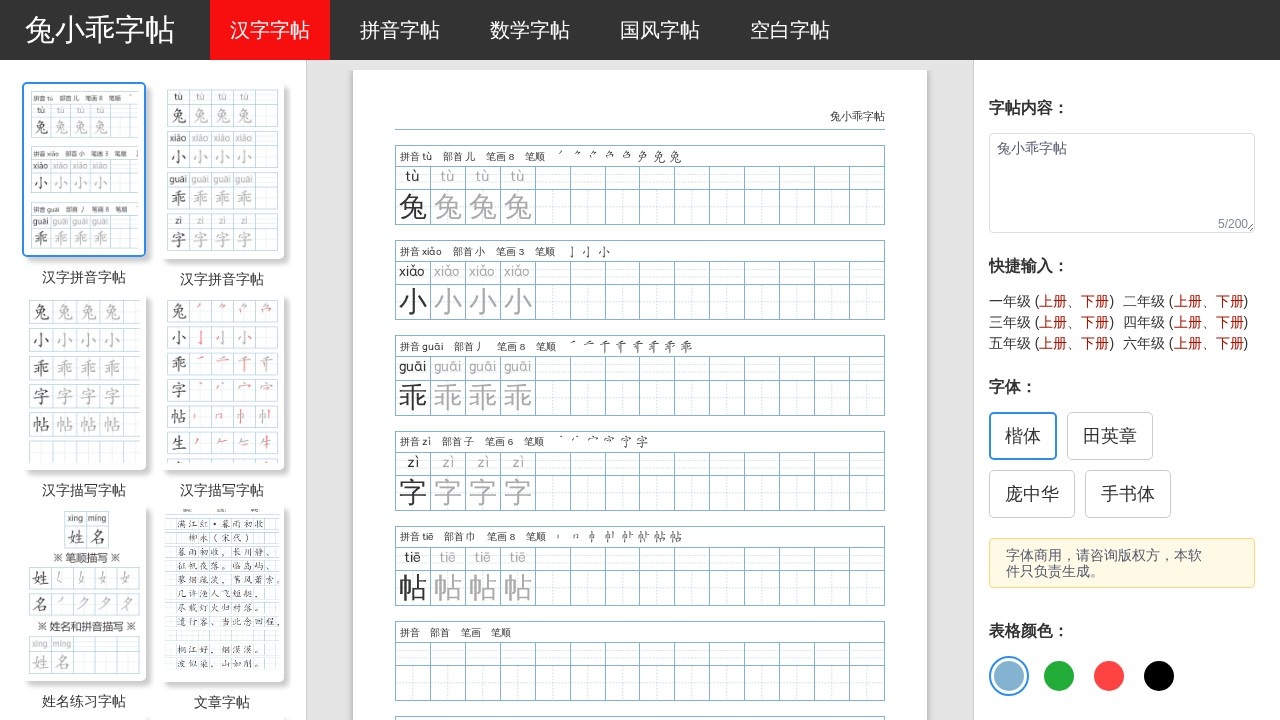Select the 田英章 font style
Viewport: 1280px width, 720px height.
pos(1109,435)
